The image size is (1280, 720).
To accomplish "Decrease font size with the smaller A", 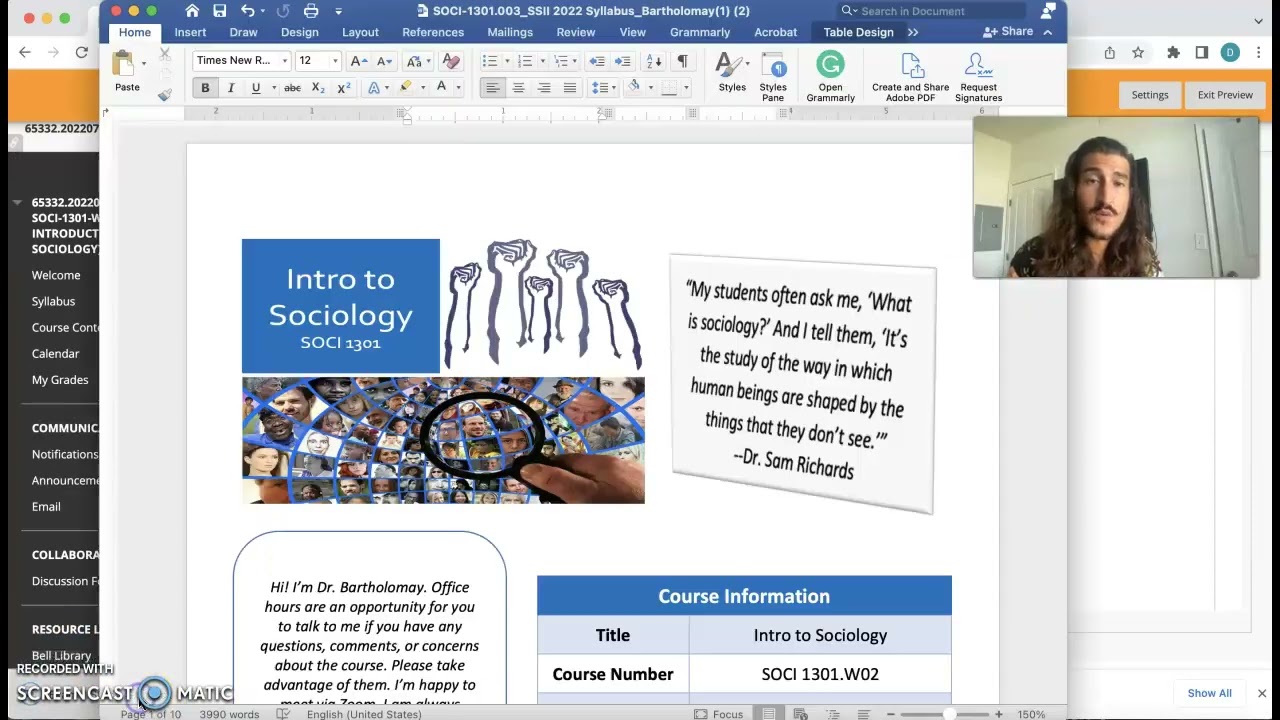I will click(x=384, y=61).
